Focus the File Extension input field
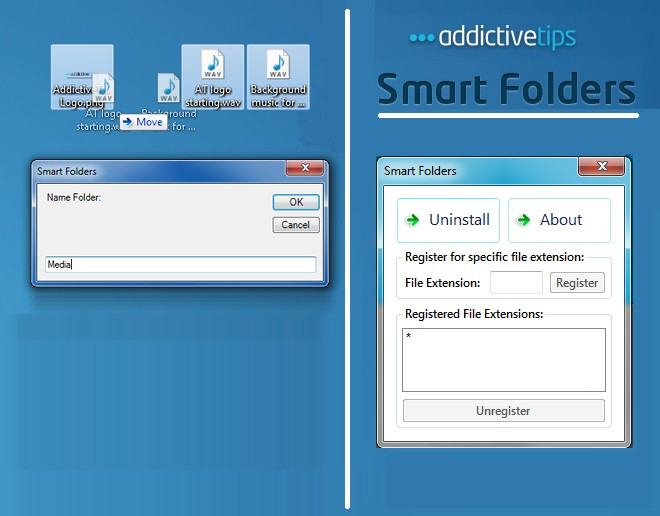Image resolution: width=660 pixels, height=516 pixels. [516, 282]
